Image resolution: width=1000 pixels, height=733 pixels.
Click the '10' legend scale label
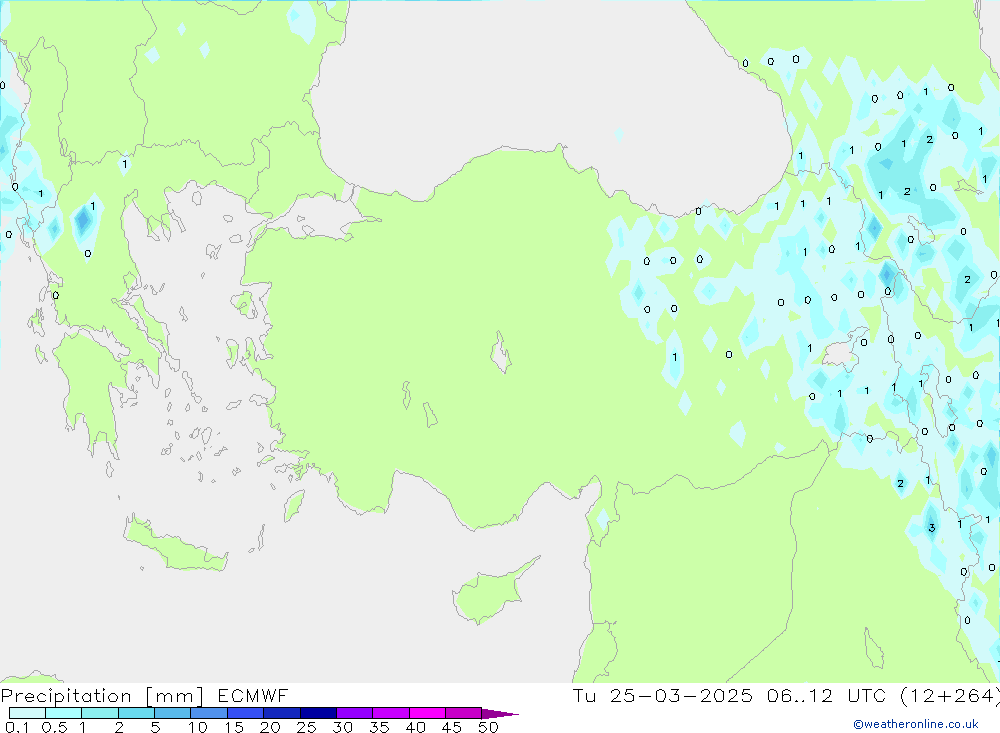tap(198, 727)
